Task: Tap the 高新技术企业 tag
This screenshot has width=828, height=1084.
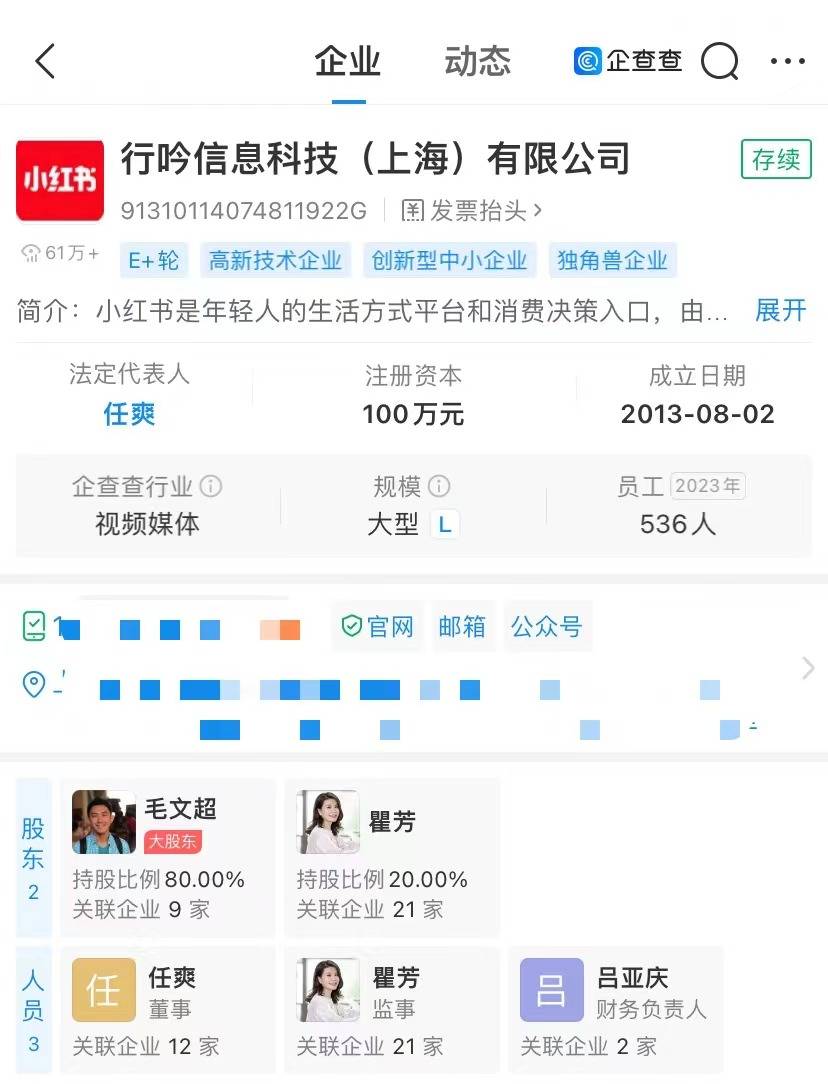Action: click(x=276, y=260)
